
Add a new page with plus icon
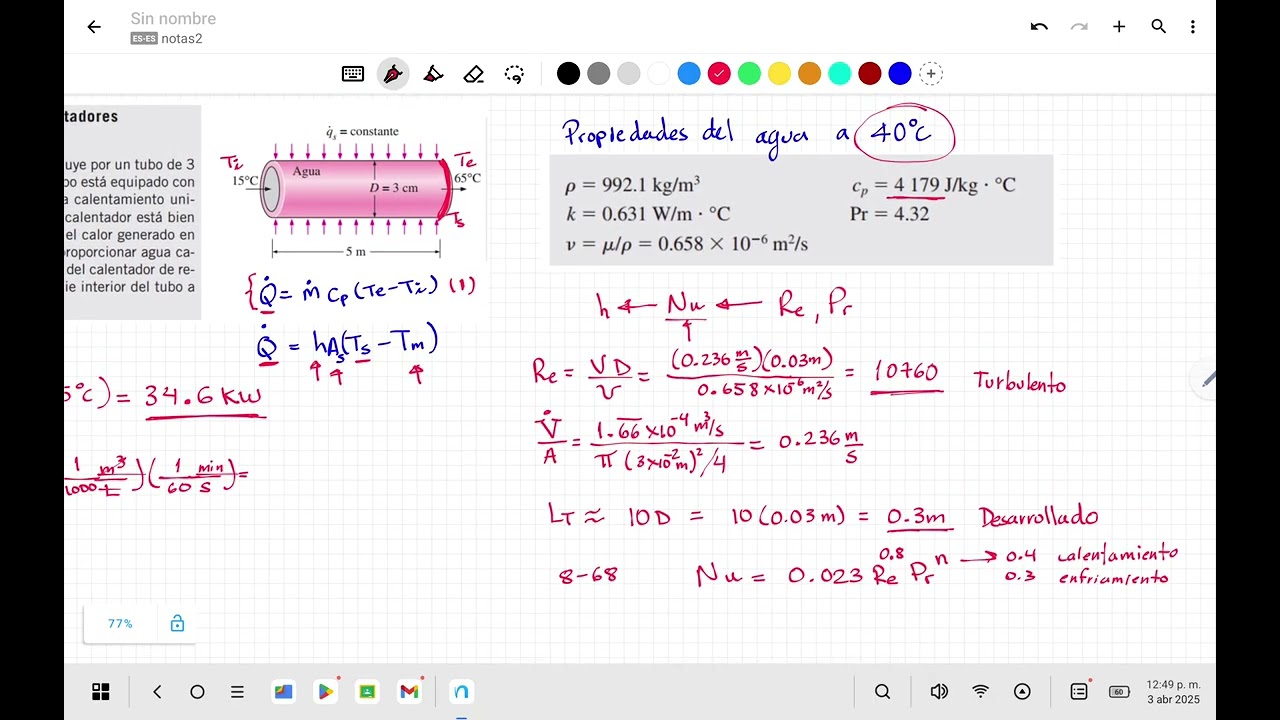1119,27
